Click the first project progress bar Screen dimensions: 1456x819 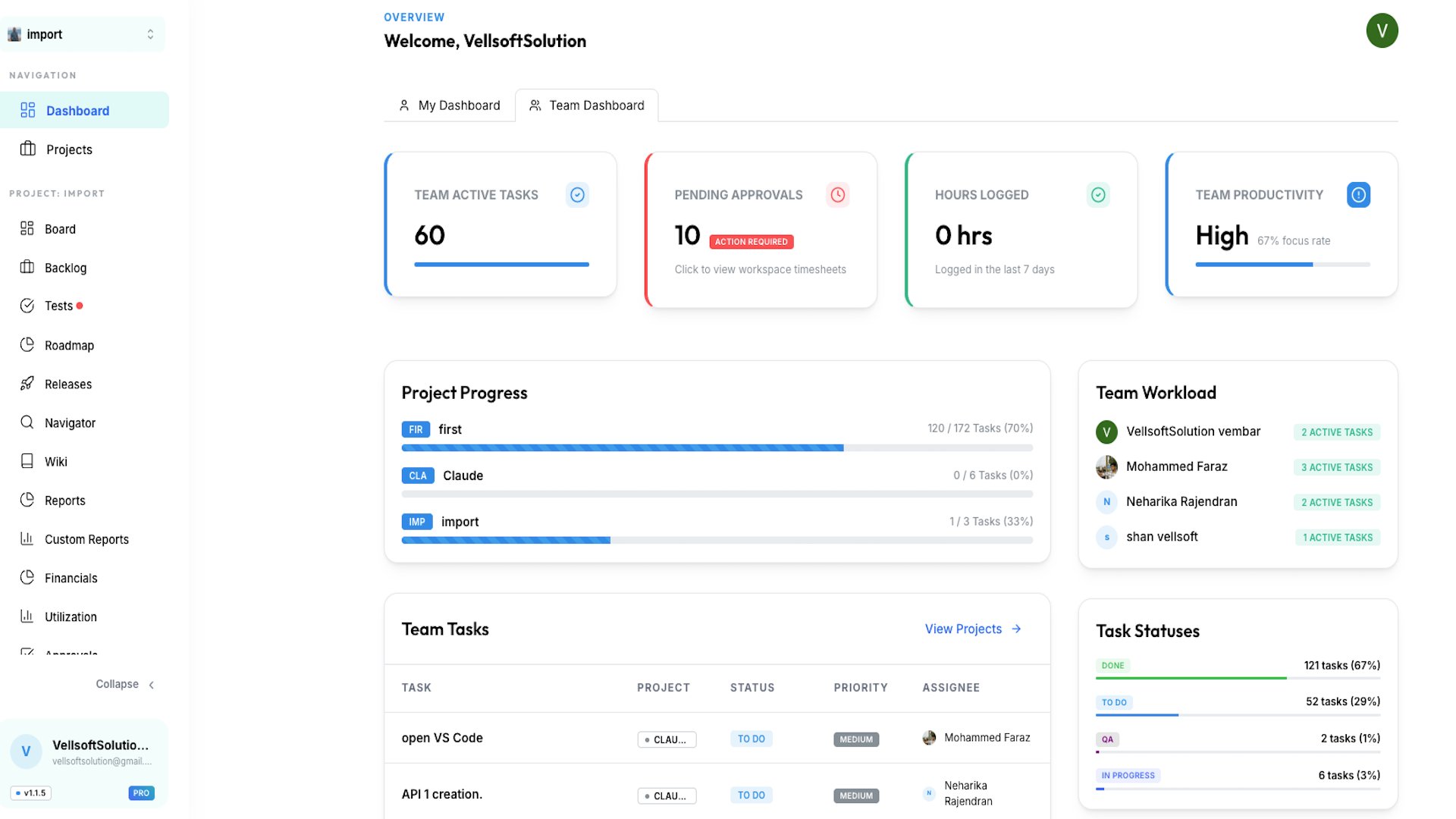pyautogui.click(x=717, y=448)
